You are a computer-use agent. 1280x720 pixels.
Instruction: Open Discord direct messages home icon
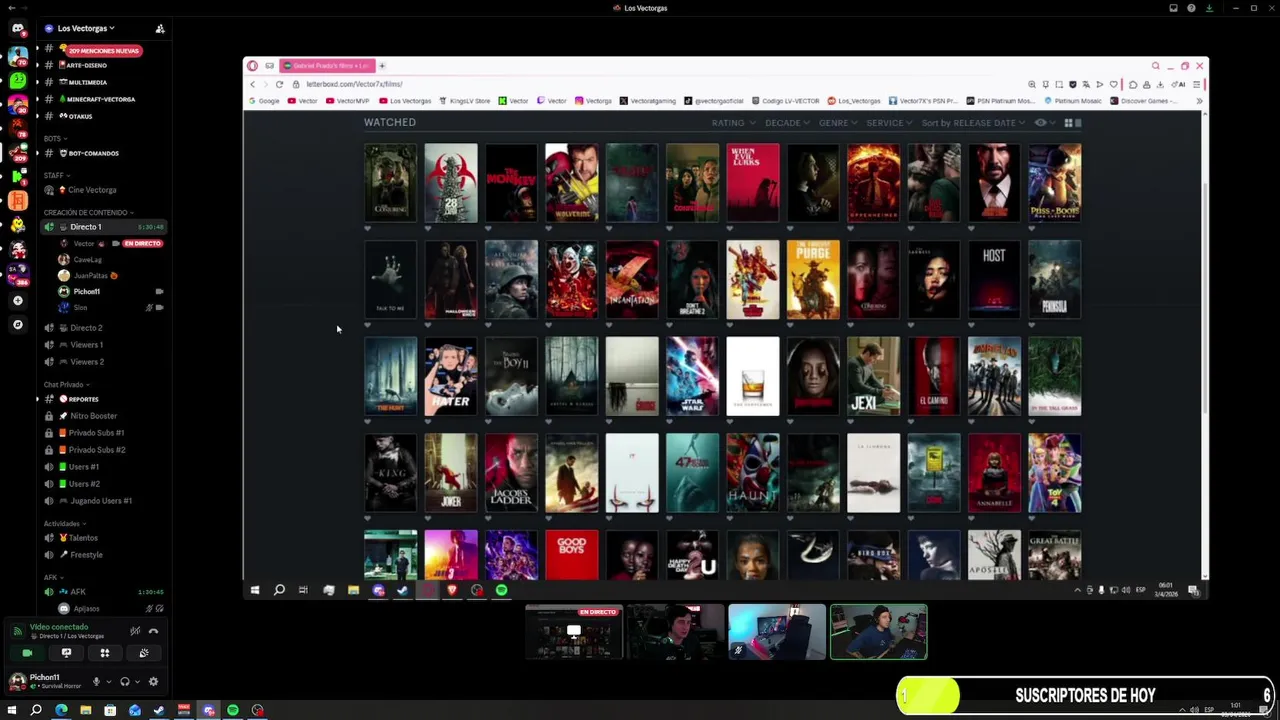pyautogui.click(x=17, y=29)
